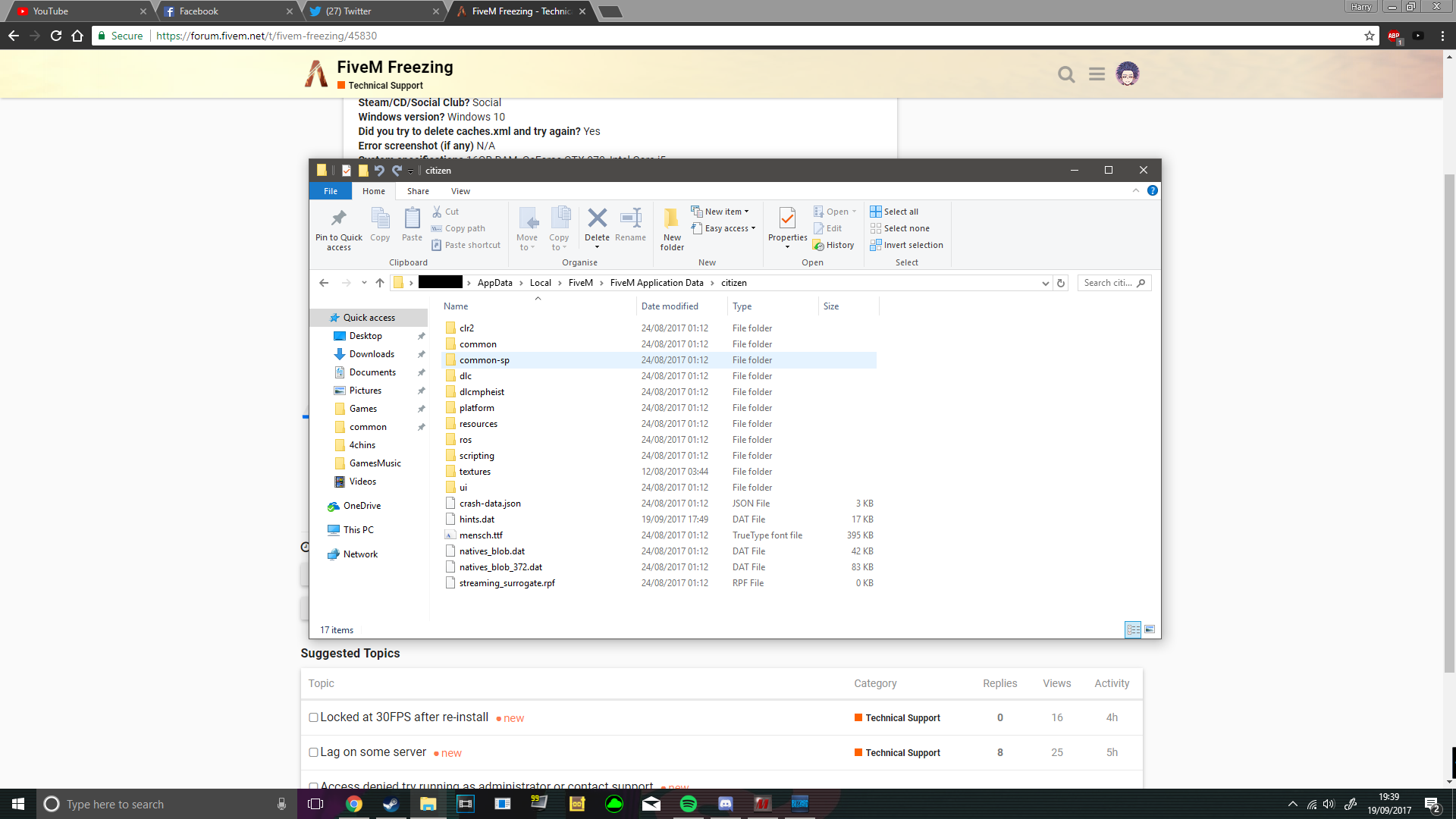Viewport: 1456px width, 819px height.
Task: Go up one folder with Up arrow
Action: (380, 283)
